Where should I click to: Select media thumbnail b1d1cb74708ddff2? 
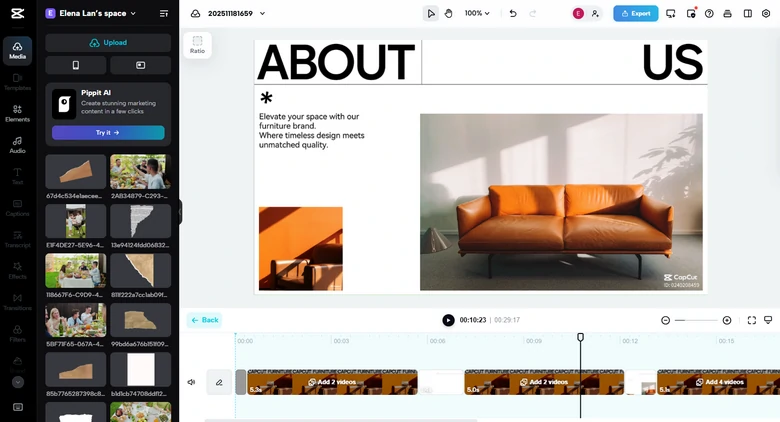[x=141, y=370]
